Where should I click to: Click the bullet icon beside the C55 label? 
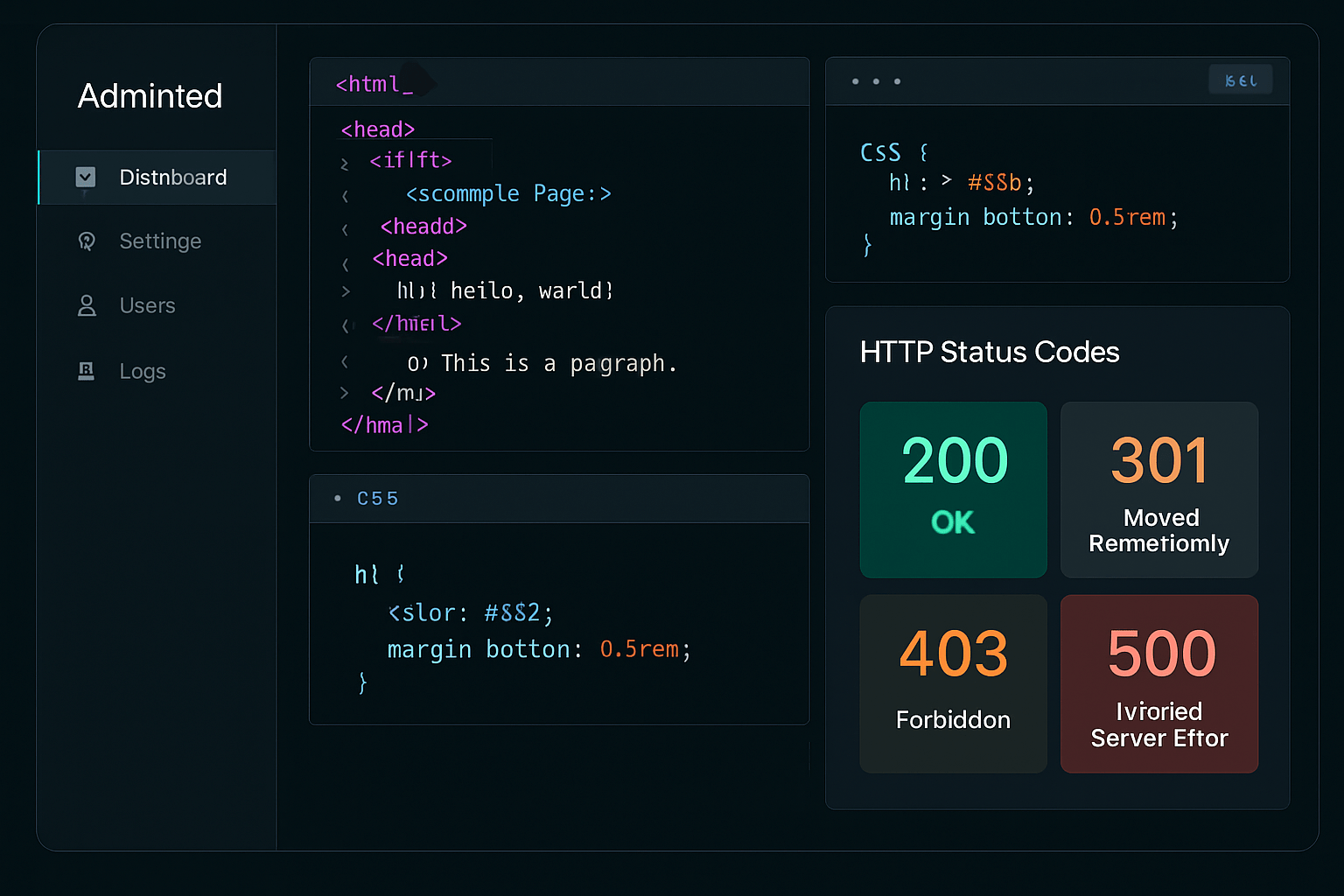338,498
